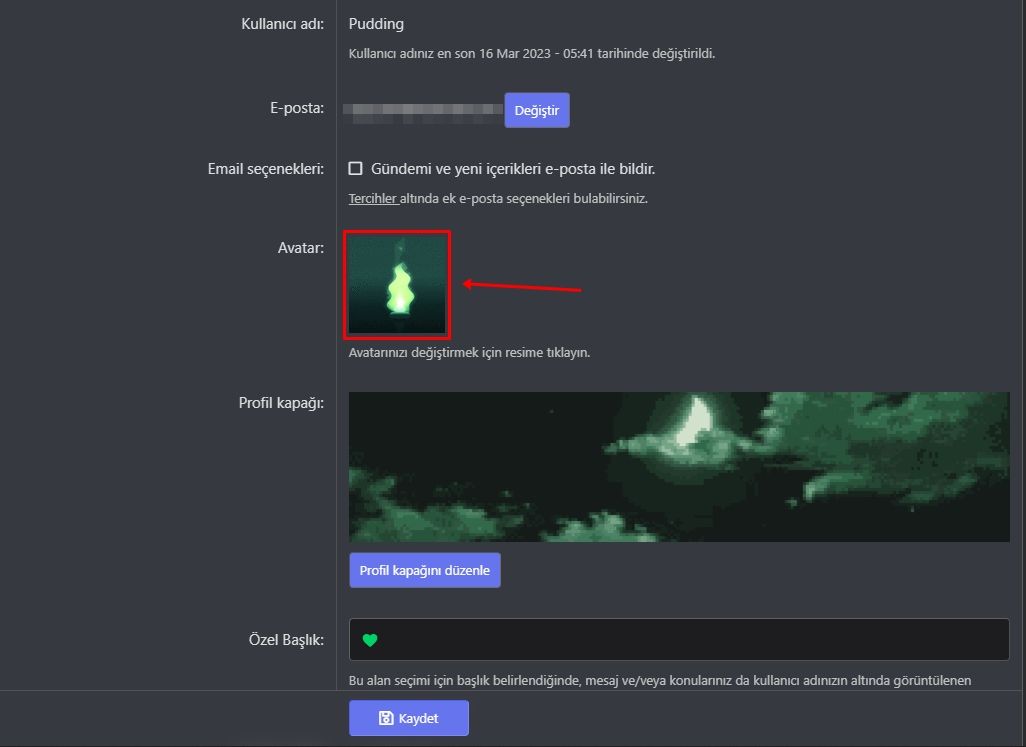Click the floppy disk icon in Kaydet
Viewport: 1026px width, 747px height.
tap(386, 718)
